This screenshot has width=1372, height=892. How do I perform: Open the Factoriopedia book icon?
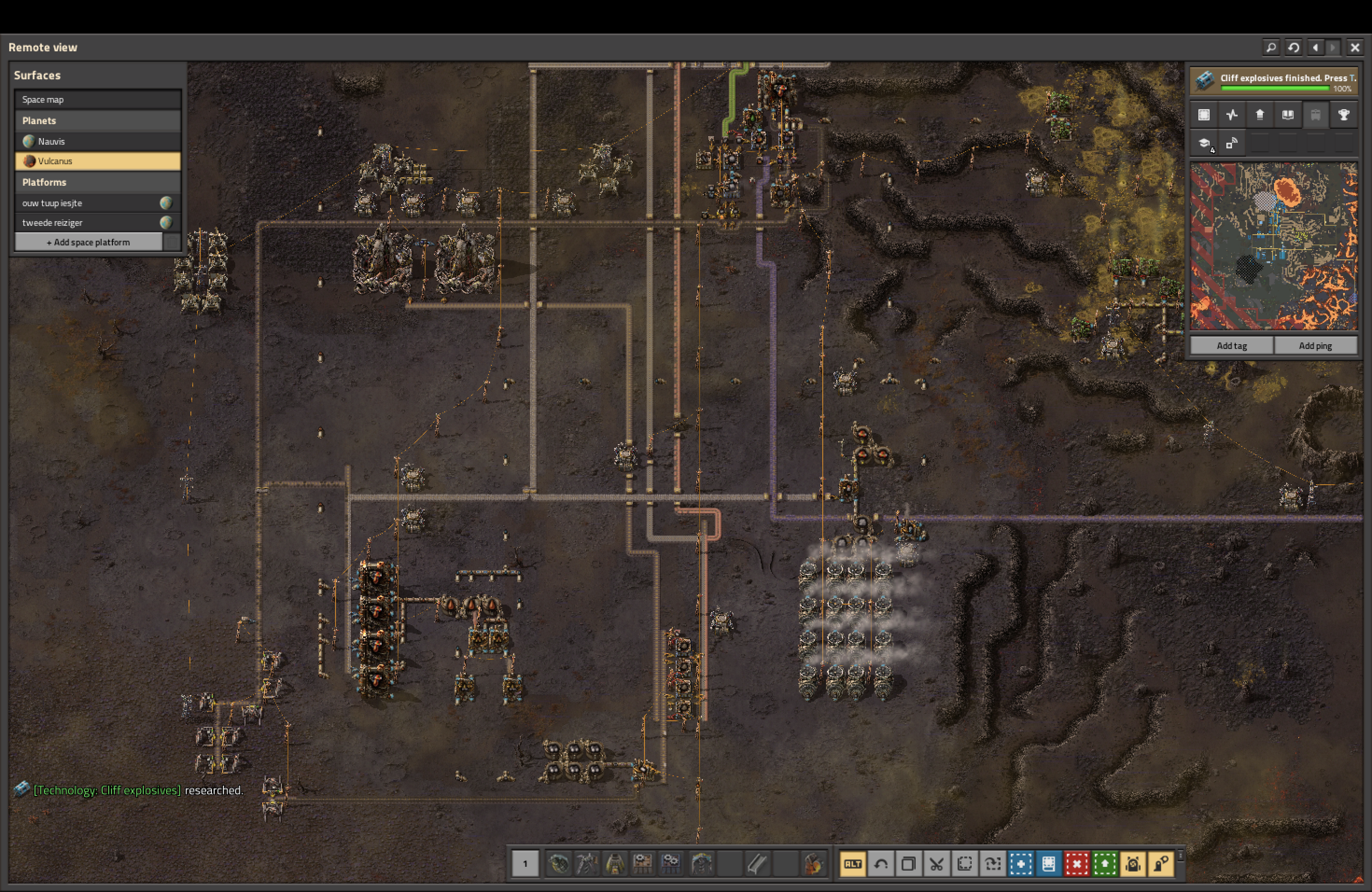[1288, 115]
